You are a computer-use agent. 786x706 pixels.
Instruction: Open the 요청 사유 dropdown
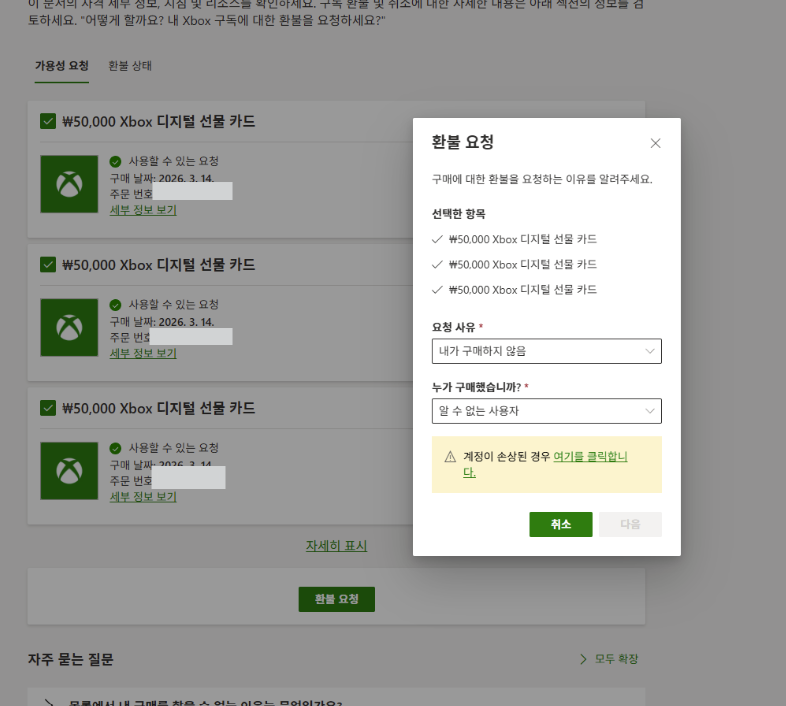tap(546, 351)
